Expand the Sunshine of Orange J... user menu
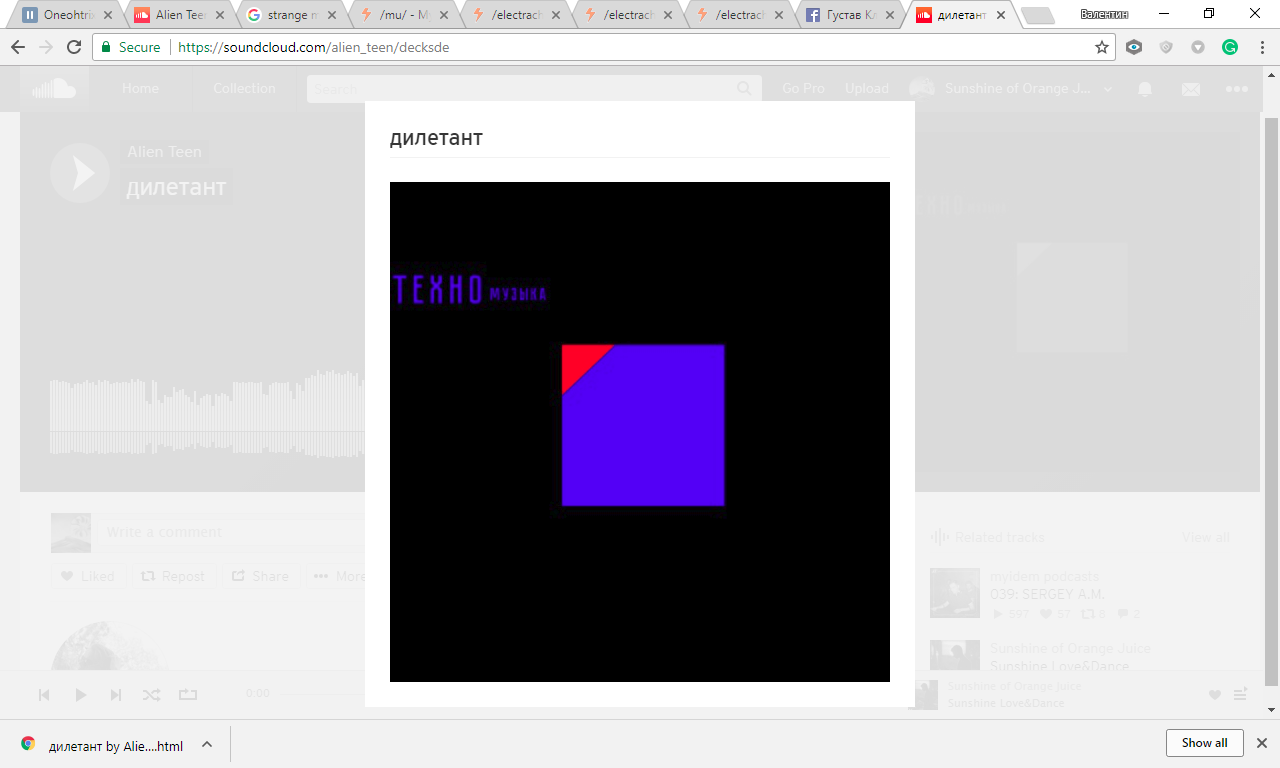The height and width of the screenshot is (768, 1280). pos(1010,88)
